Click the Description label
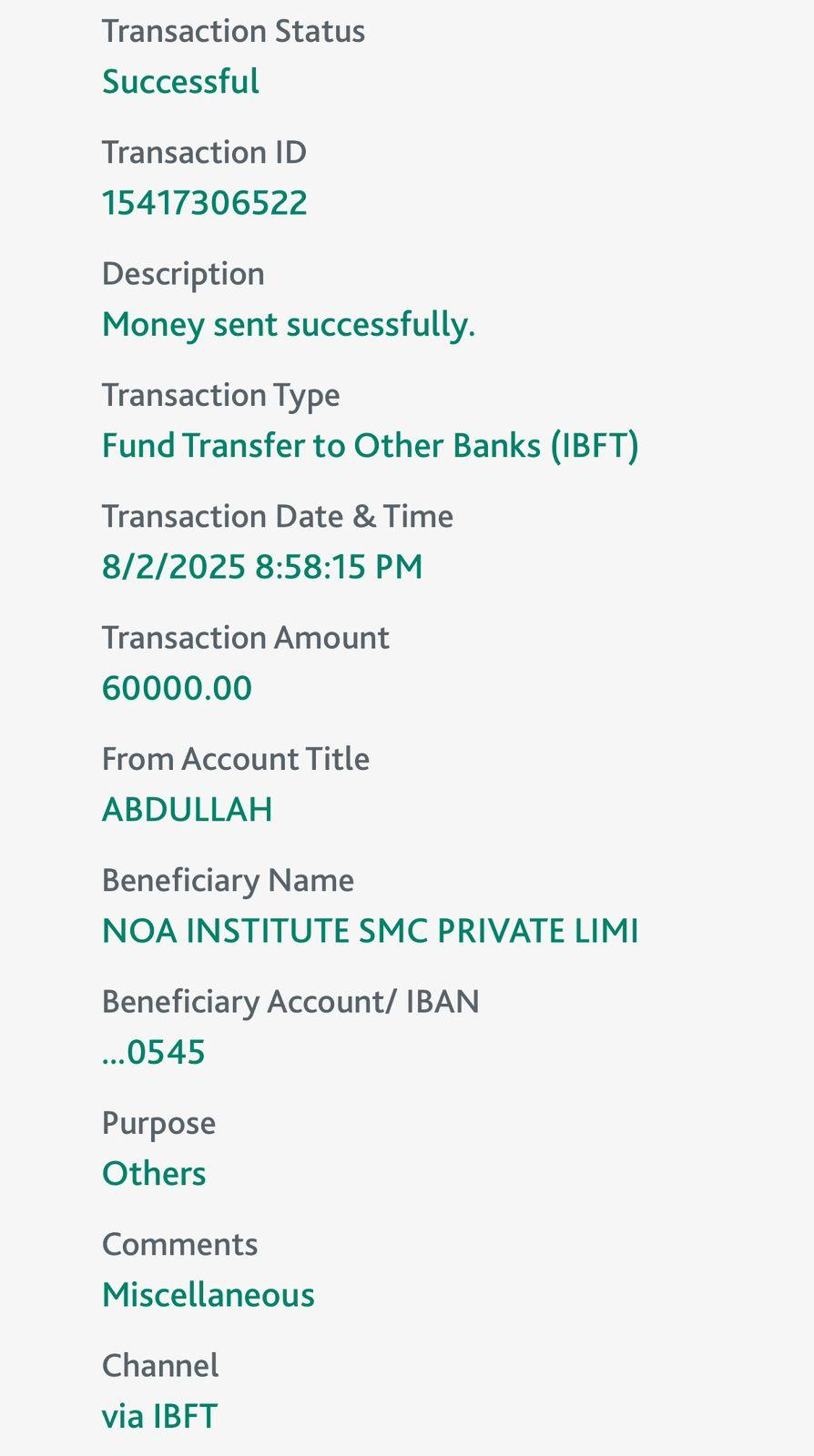This screenshot has height=1456, width=814. tap(183, 274)
